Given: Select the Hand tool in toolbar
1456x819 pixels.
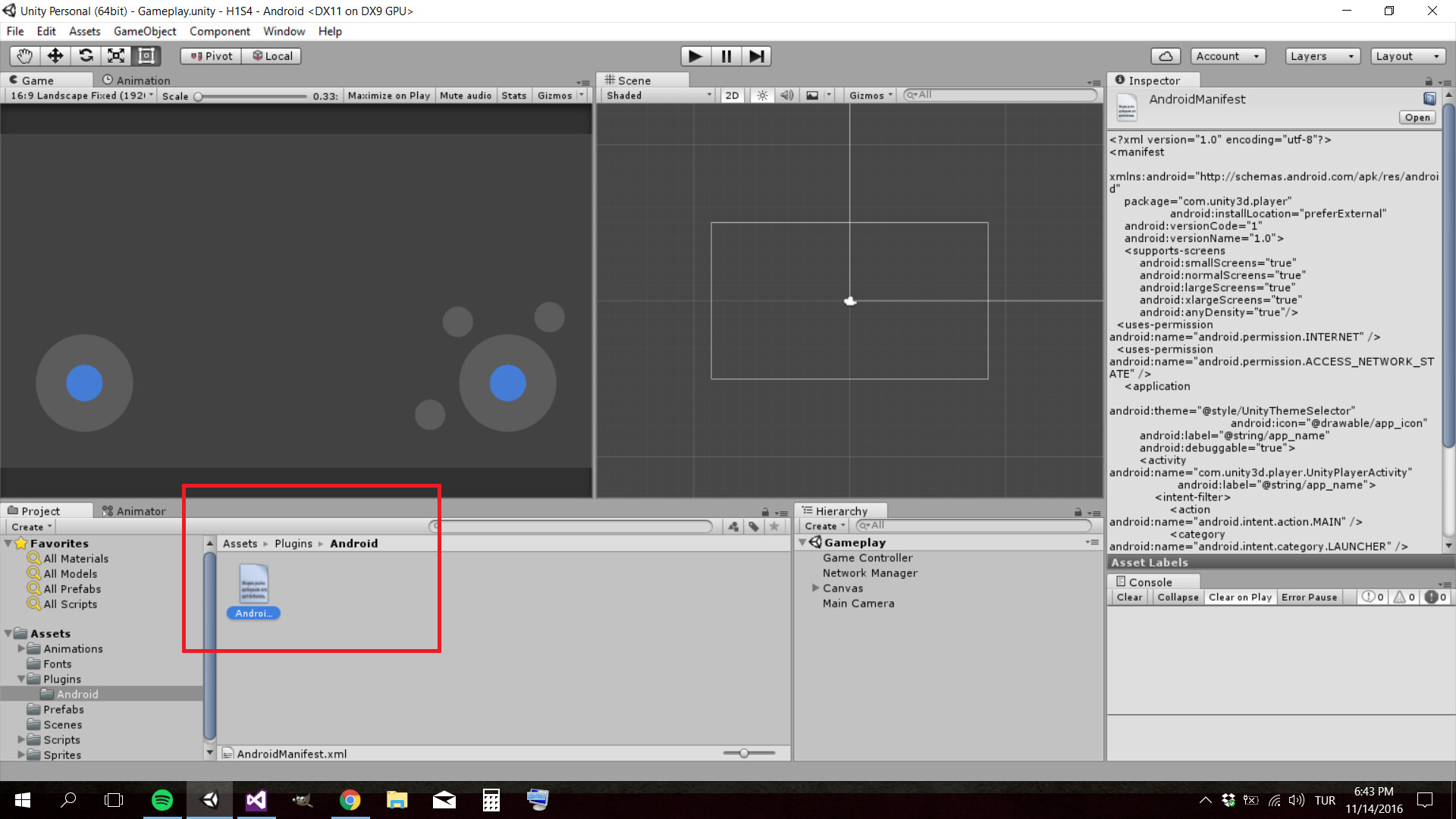Looking at the screenshot, I should coord(24,55).
